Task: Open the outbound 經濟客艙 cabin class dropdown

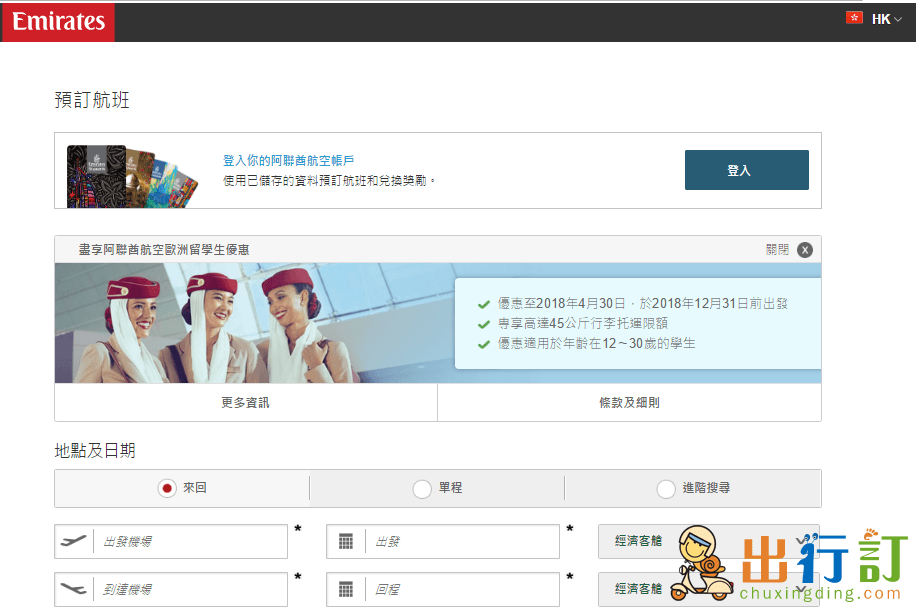Action: 709,542
